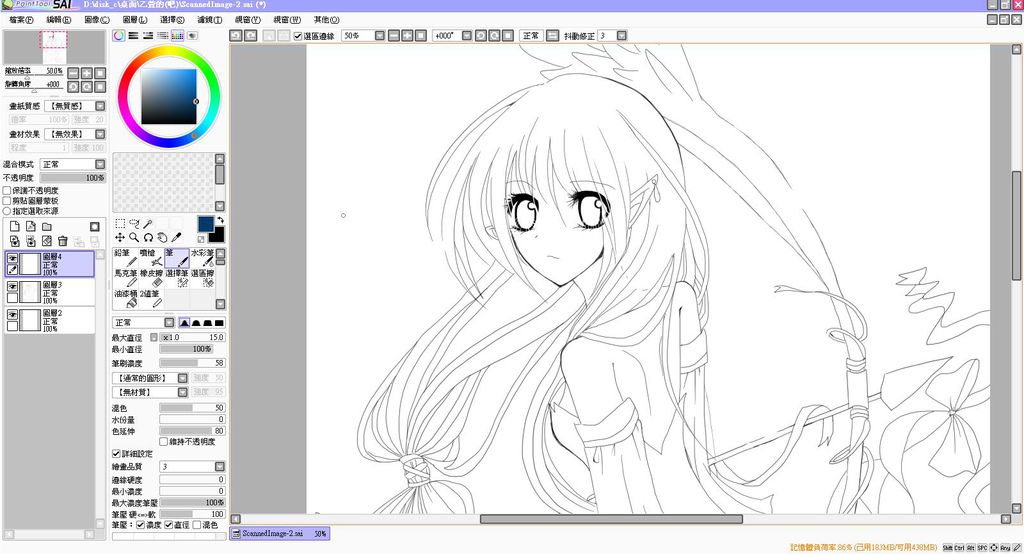
Task: Delete the selected layer with trash icon
Action: pos(63,241)
